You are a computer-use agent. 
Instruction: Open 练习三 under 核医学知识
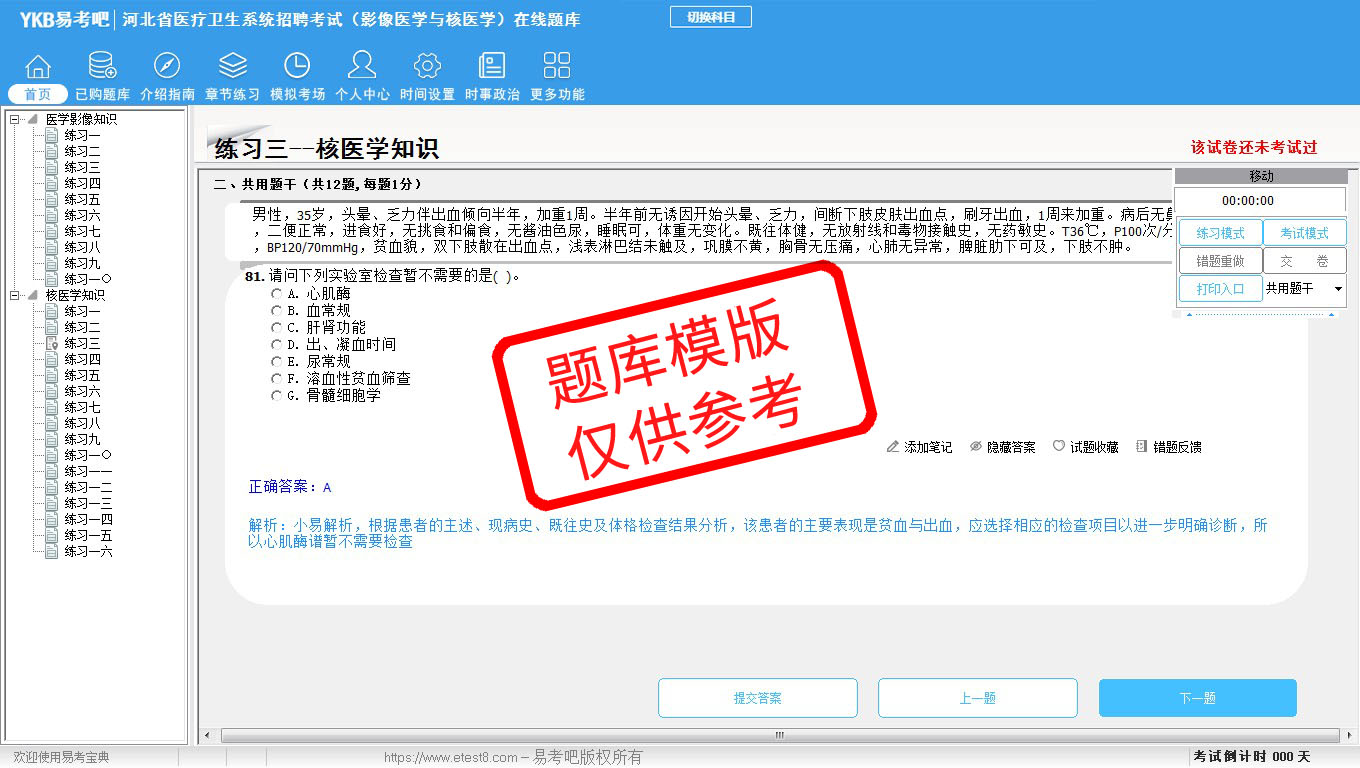(82, 343)
